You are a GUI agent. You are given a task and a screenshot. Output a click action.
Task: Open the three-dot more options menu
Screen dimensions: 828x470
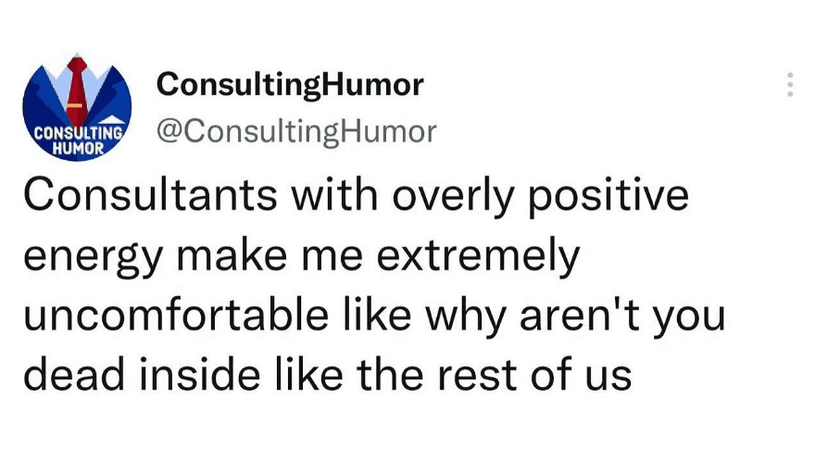tap(790, 85)
